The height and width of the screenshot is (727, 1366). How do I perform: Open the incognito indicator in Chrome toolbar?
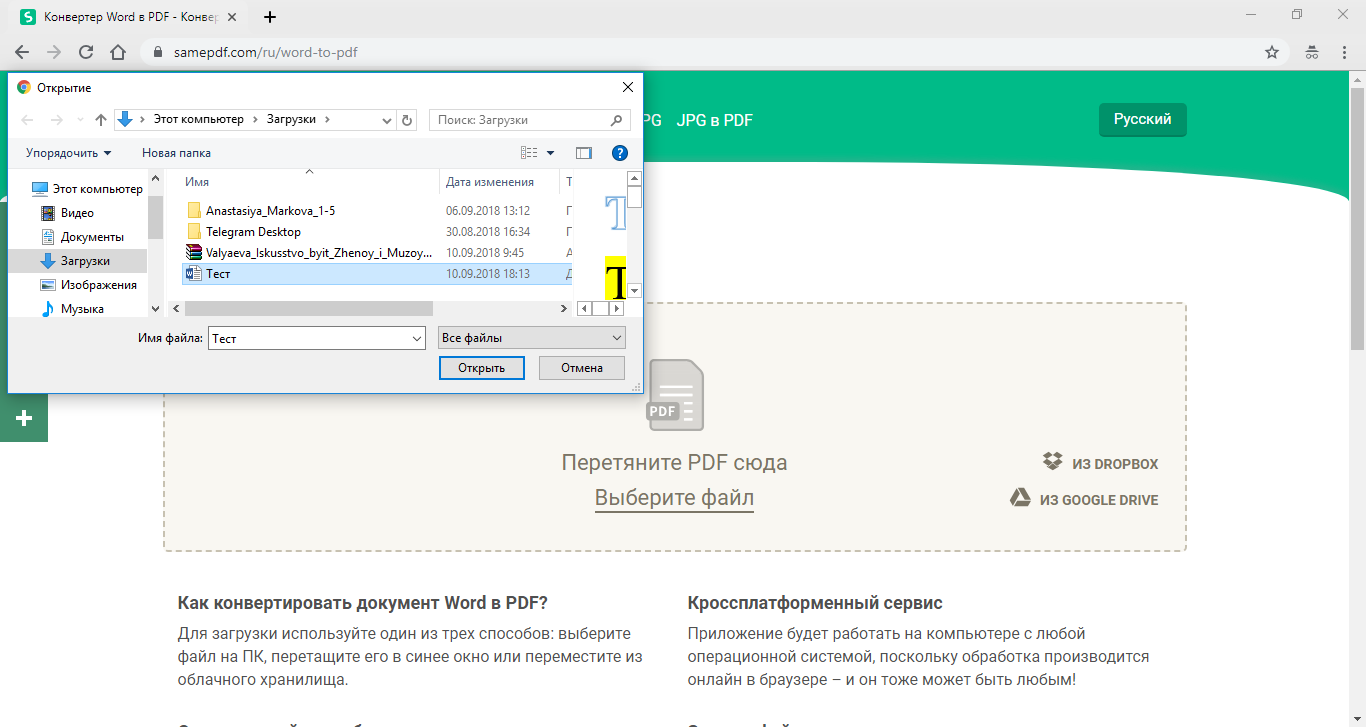coord(1312,52)
